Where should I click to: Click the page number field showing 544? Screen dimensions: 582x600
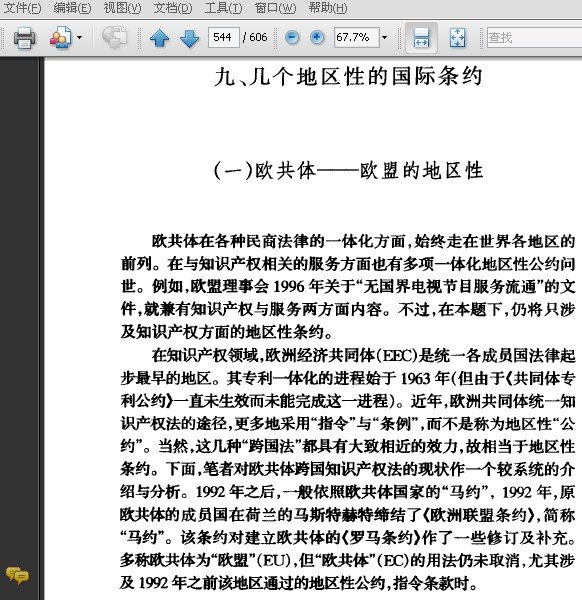pos(224,37)
